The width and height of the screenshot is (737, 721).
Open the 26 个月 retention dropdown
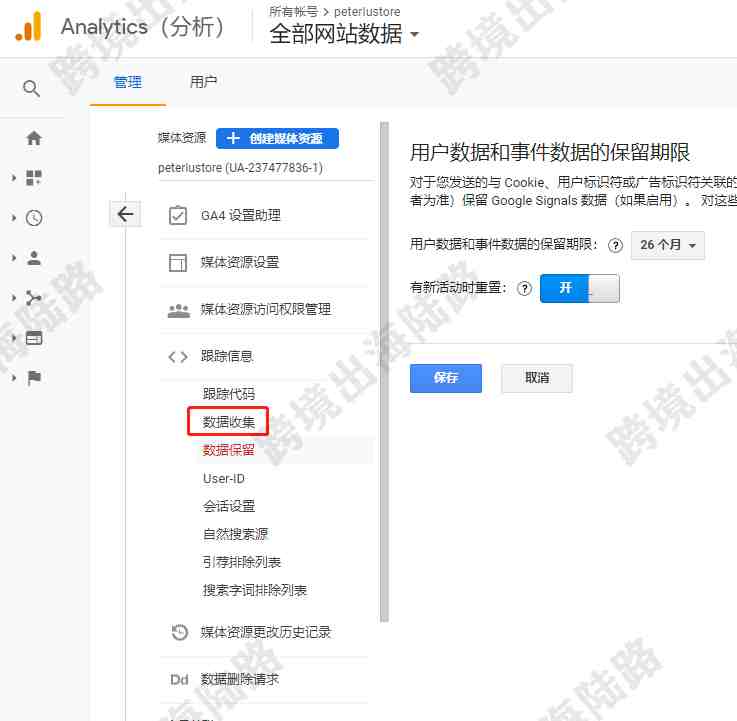667,245
